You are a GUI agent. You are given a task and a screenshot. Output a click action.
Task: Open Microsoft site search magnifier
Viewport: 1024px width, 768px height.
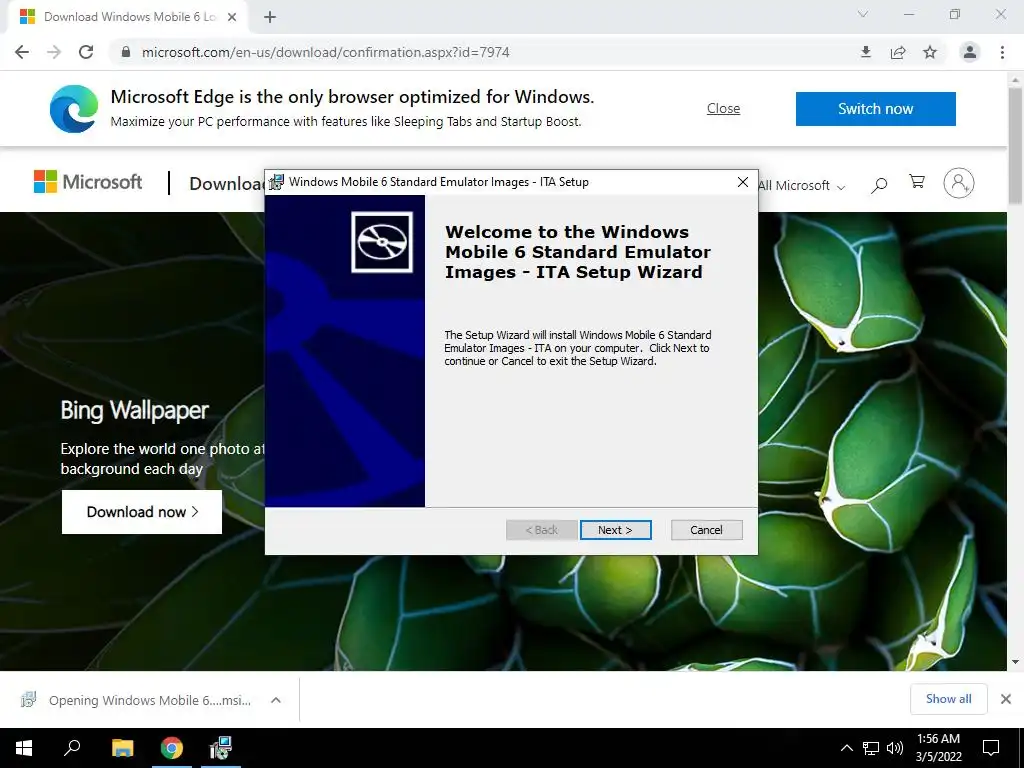[x=879, y=185]
